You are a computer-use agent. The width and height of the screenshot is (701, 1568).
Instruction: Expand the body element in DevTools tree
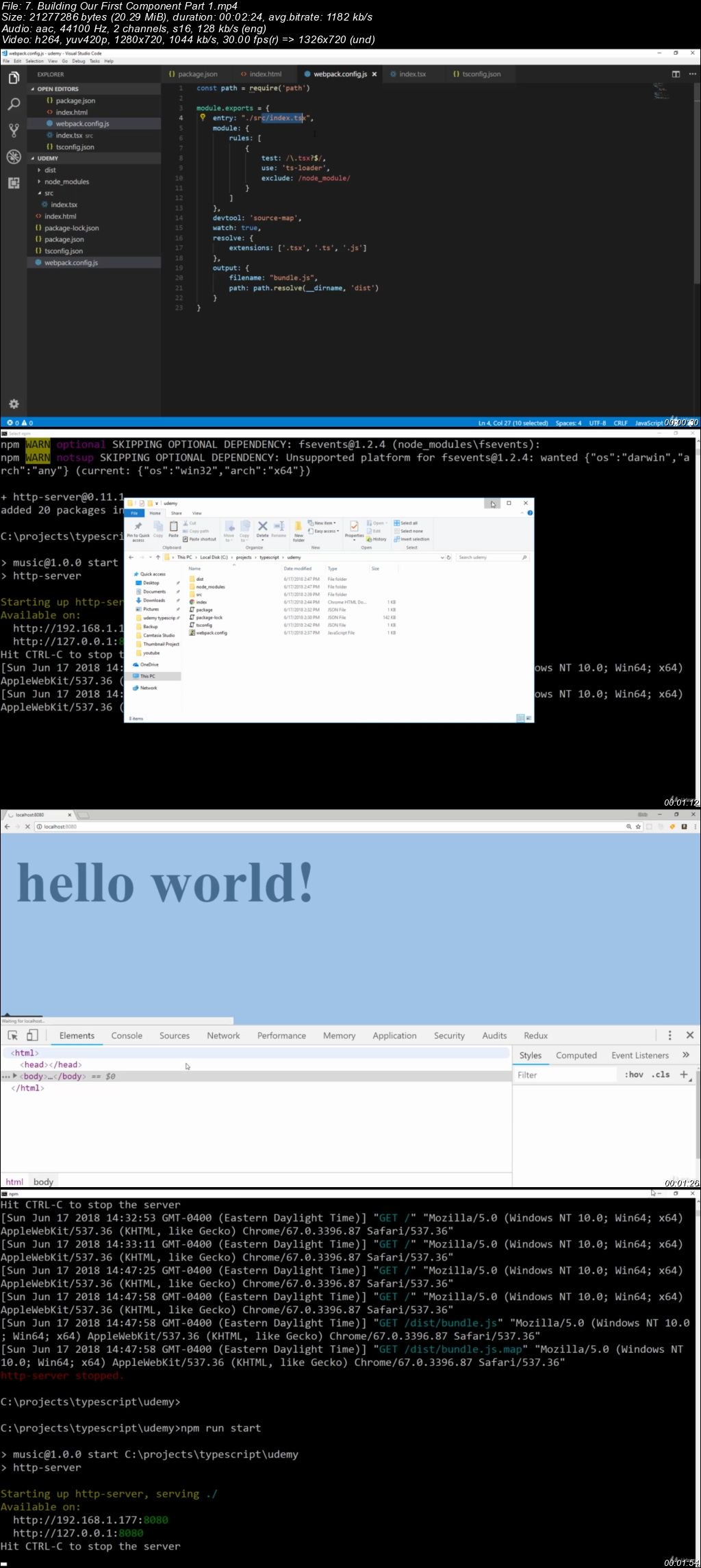(x=15, y=1075)
